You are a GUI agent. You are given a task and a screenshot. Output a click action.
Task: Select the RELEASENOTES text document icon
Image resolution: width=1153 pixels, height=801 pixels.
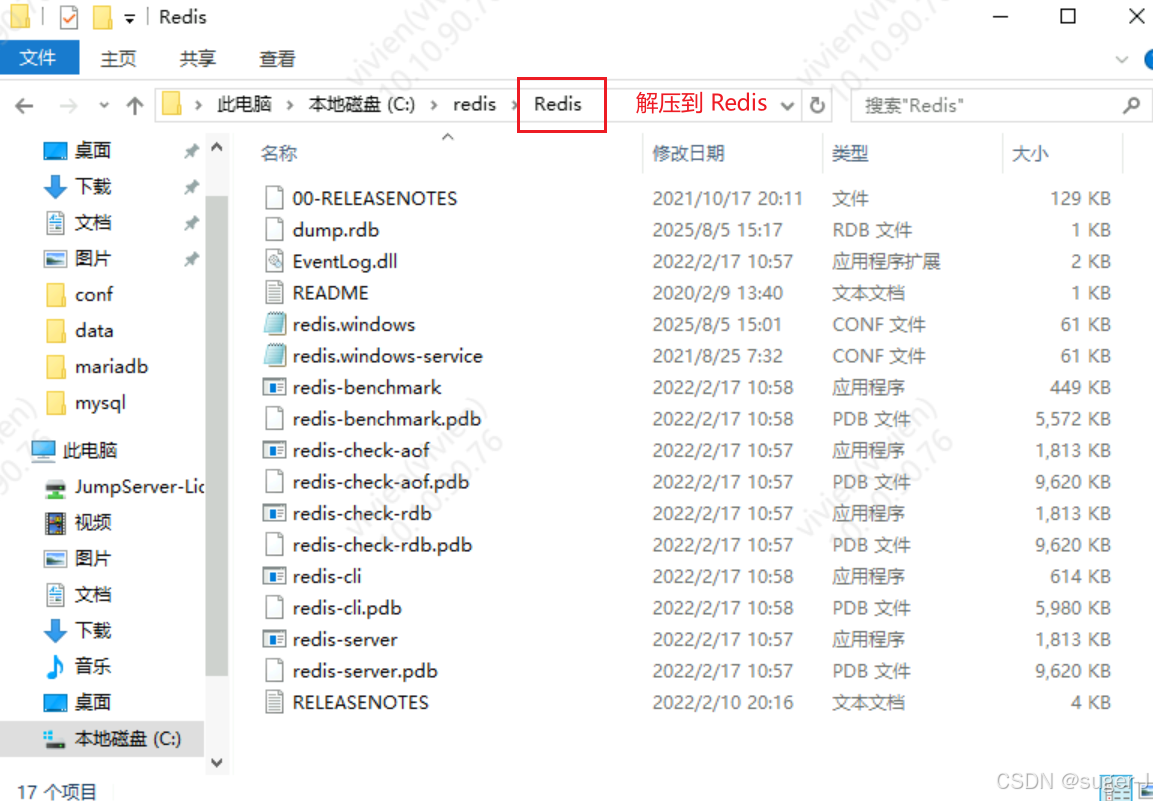click(274, 702)
